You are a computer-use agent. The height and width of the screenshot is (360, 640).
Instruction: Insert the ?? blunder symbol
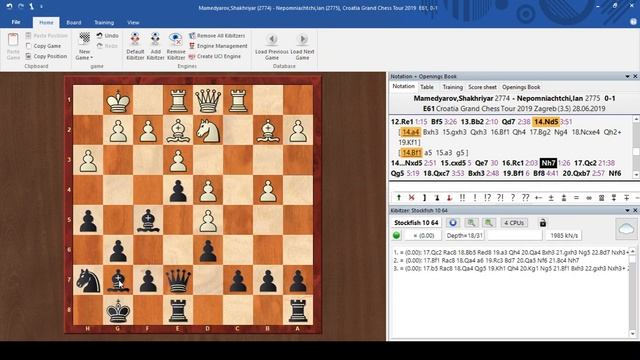526,198
